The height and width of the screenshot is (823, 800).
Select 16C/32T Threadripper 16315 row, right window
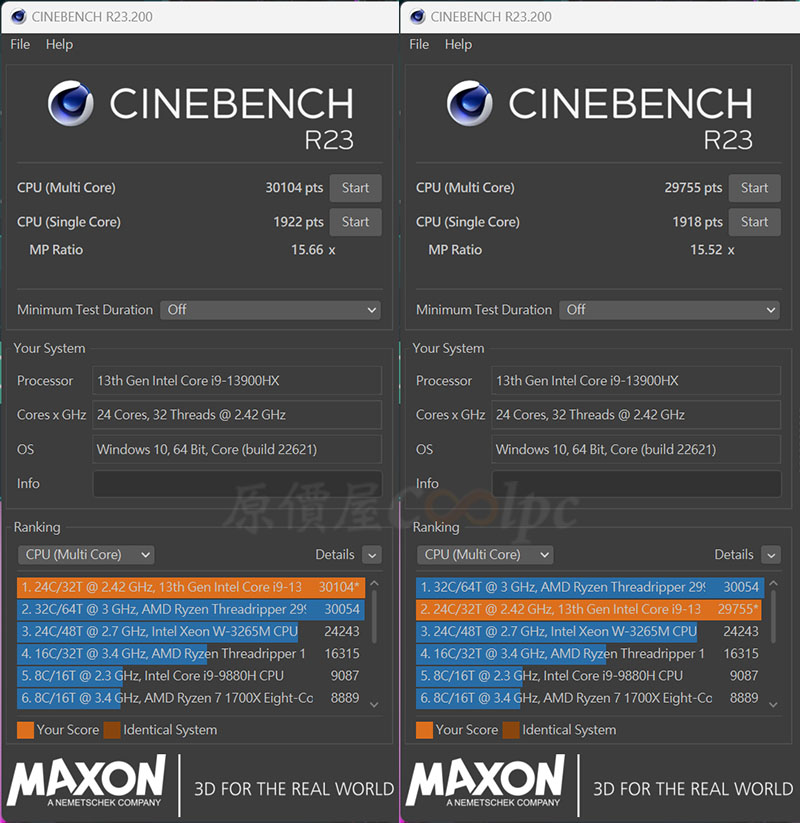click(590, 653)
